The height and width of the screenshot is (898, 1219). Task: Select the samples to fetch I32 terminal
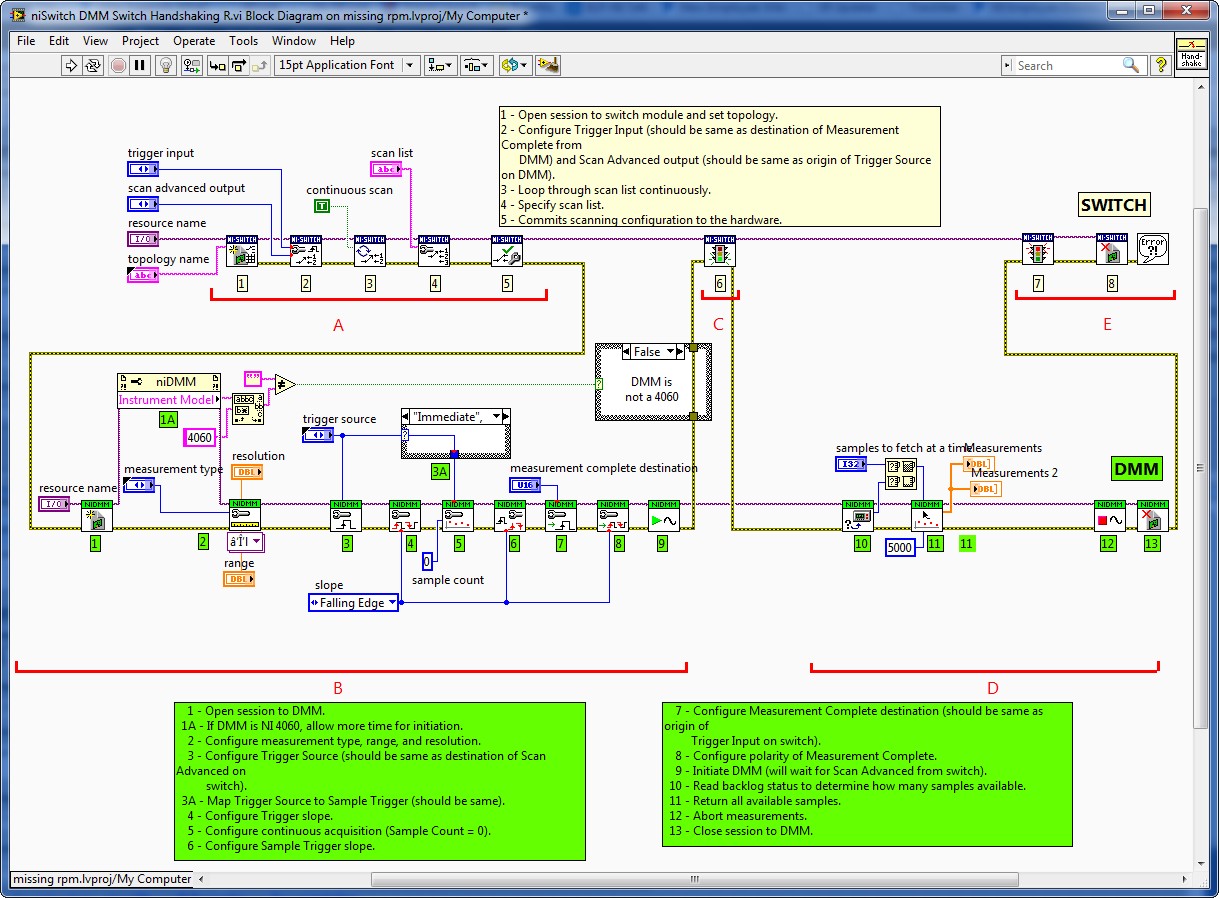coord(851,464)
